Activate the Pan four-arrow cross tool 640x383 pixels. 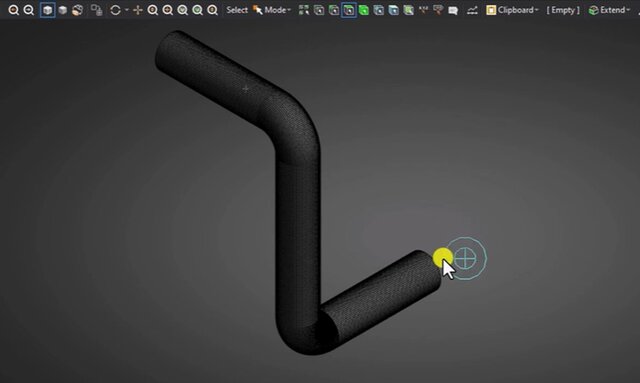tap(138, 10)
